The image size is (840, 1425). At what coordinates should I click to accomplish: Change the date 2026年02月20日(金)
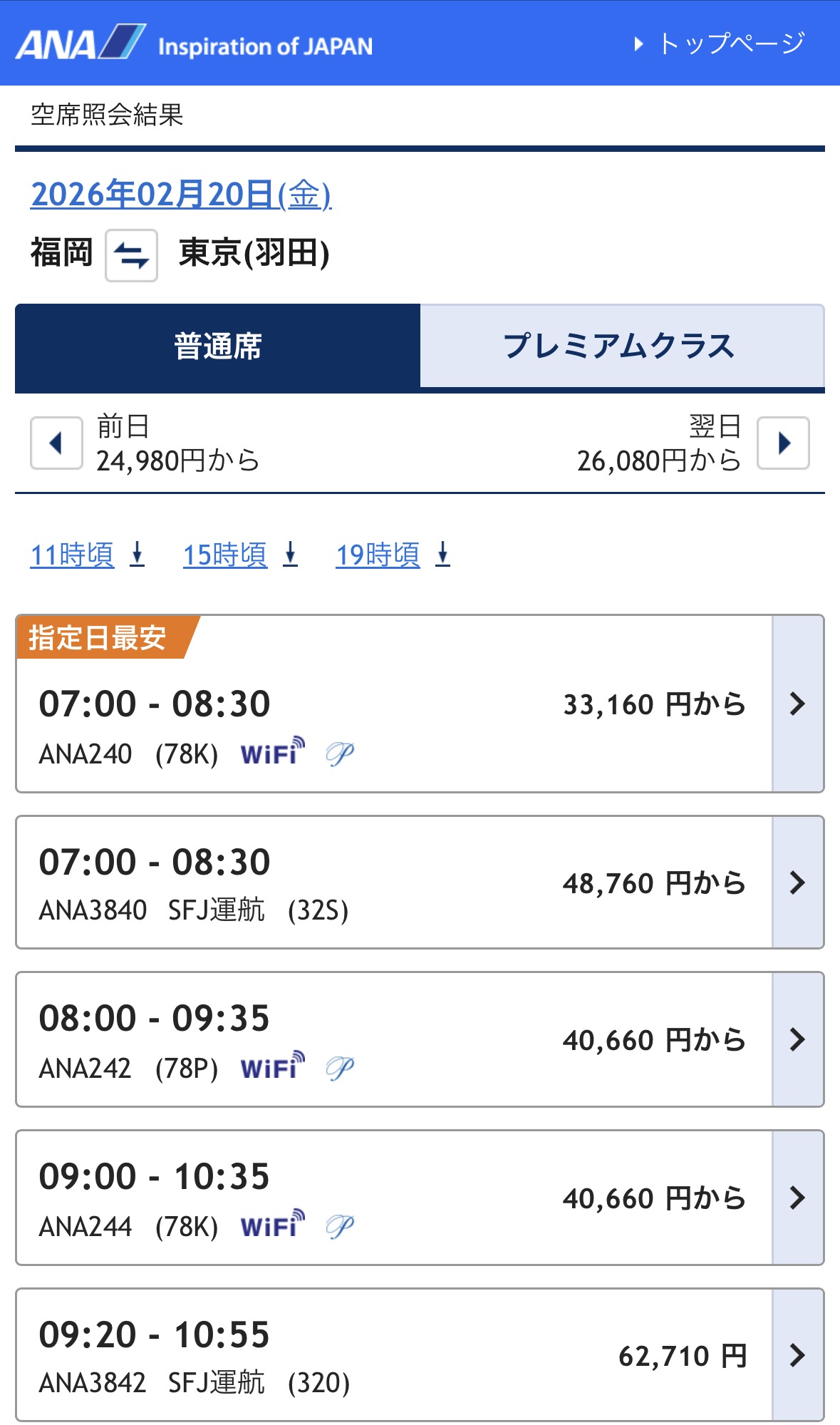(181, 195)
